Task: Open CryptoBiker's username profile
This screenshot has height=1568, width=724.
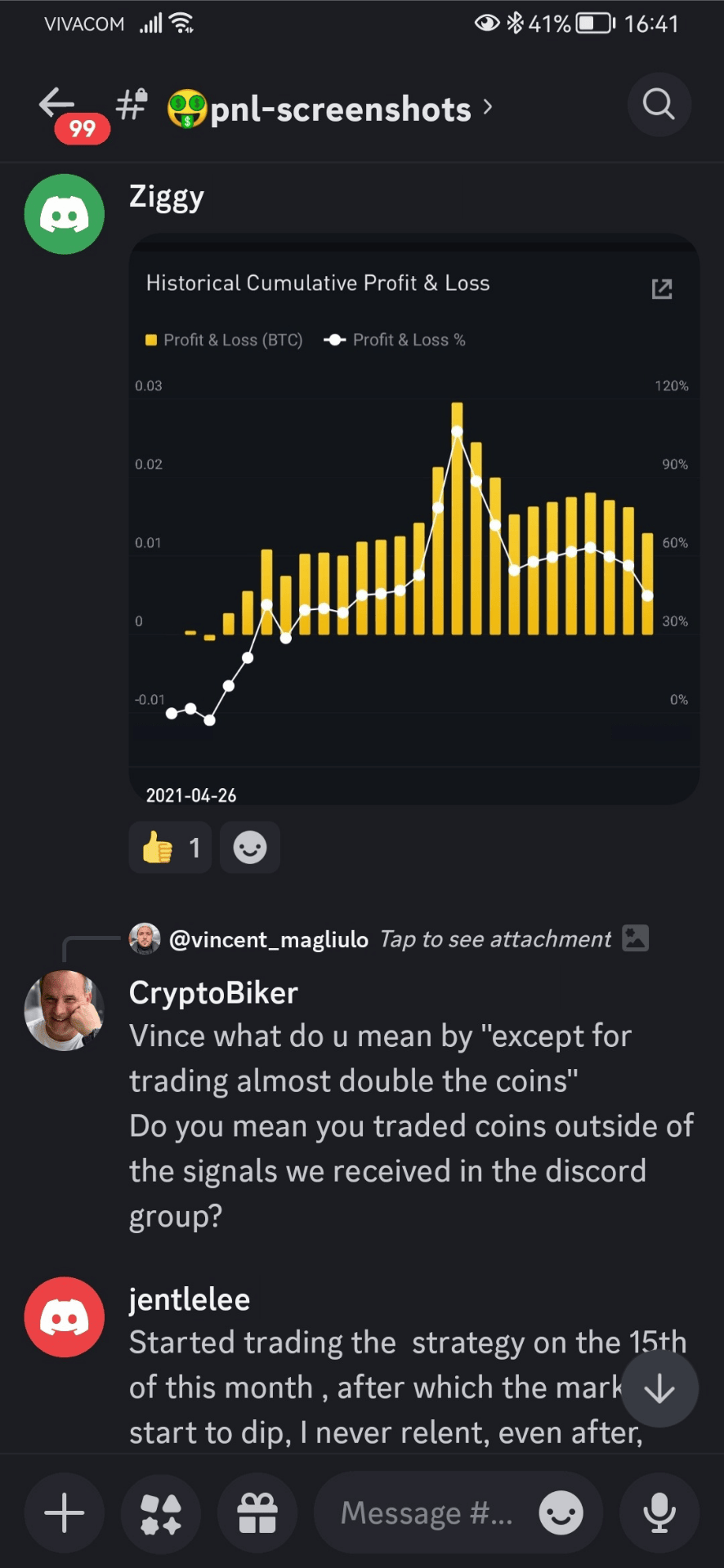Action: 213,993
